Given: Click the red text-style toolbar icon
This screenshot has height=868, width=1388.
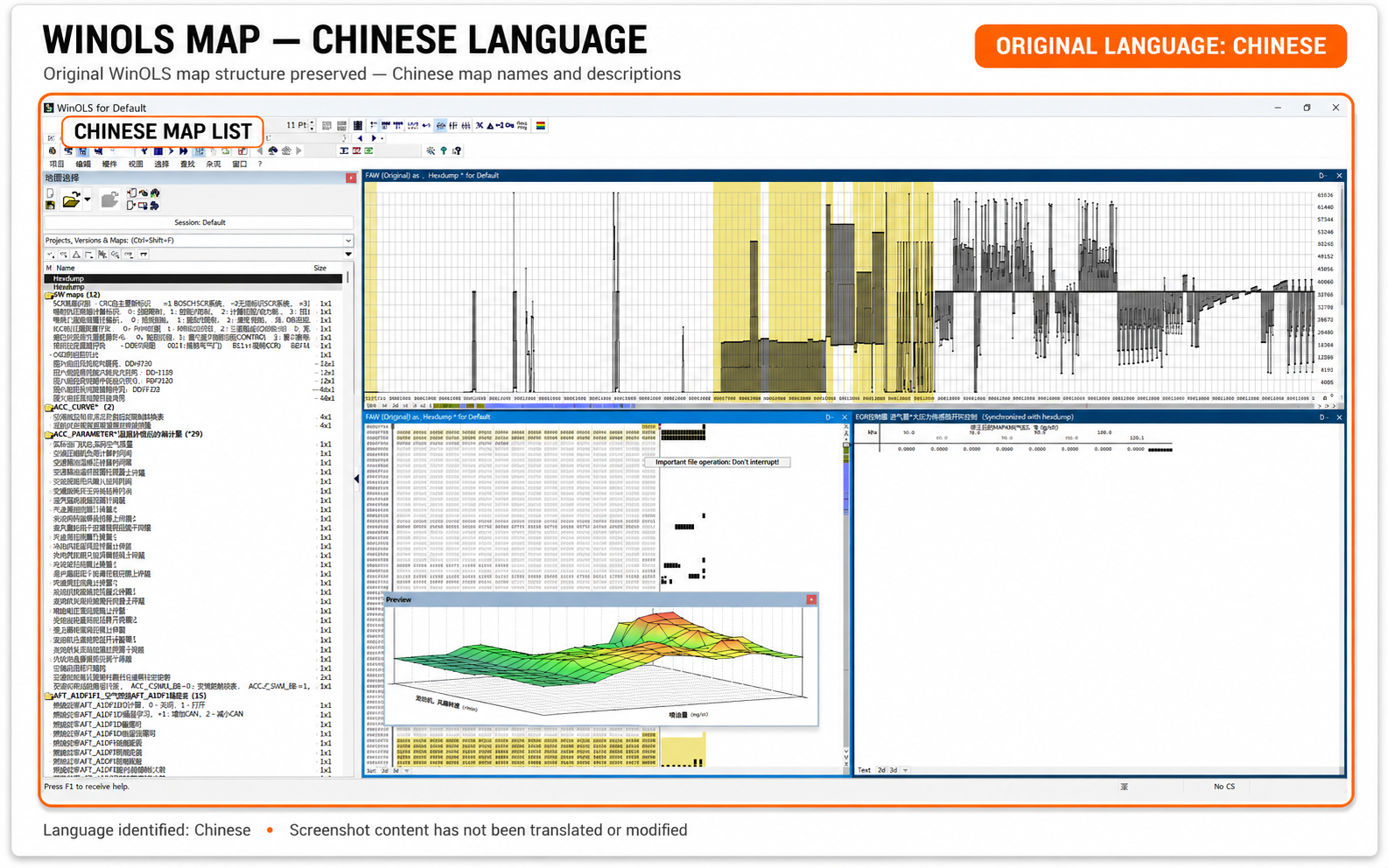Looking at the screenshot, I should 356,150.
